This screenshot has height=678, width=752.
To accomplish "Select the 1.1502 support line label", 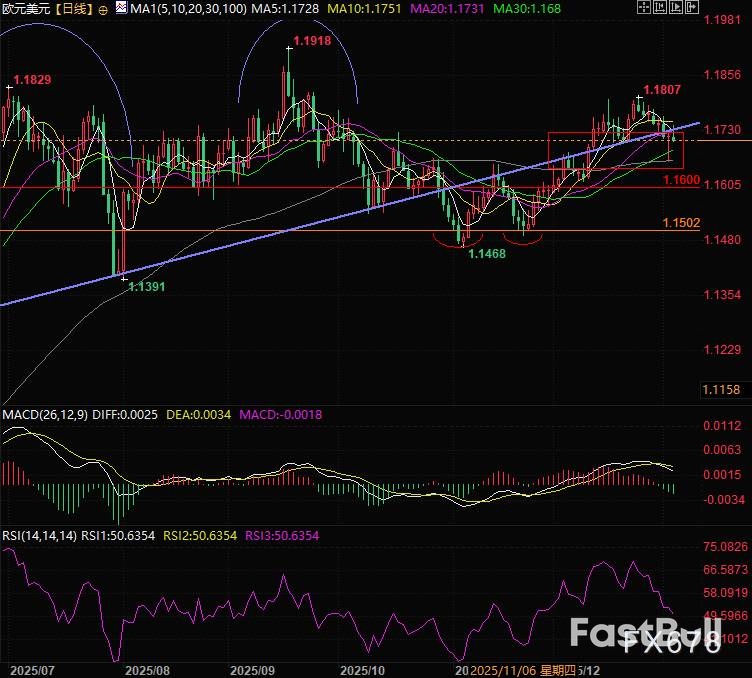I will click(x=680, y=222).
